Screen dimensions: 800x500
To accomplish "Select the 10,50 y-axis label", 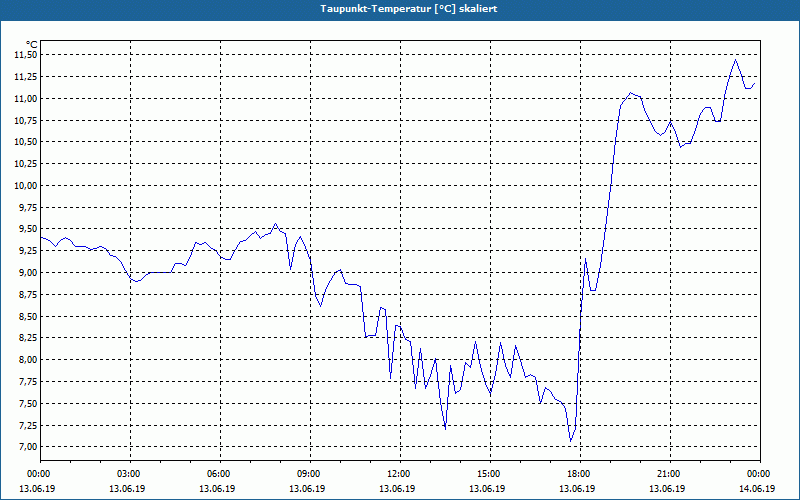I will [x=25, y=142].
